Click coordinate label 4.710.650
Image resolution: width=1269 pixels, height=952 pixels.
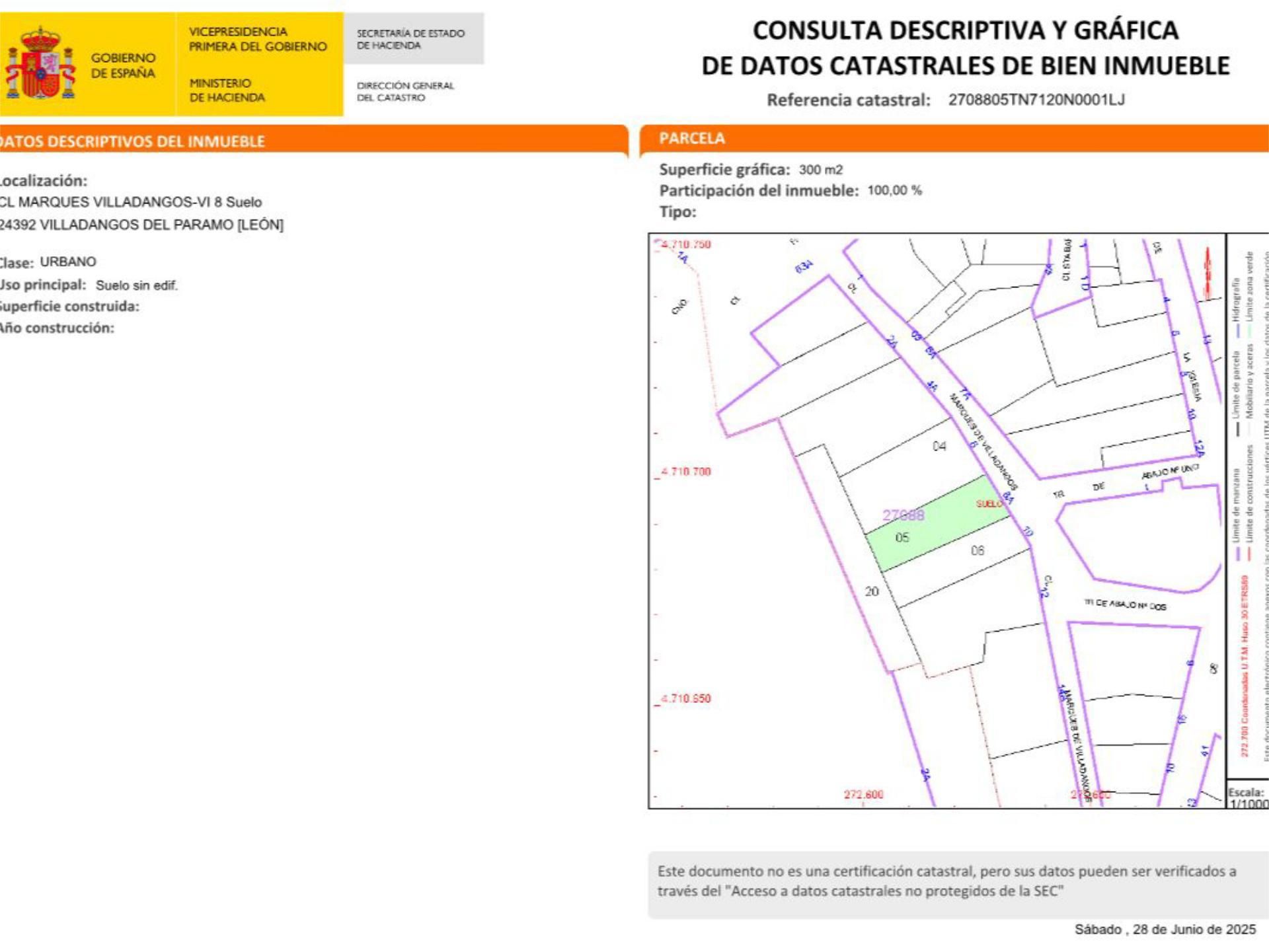coord(686,699)
